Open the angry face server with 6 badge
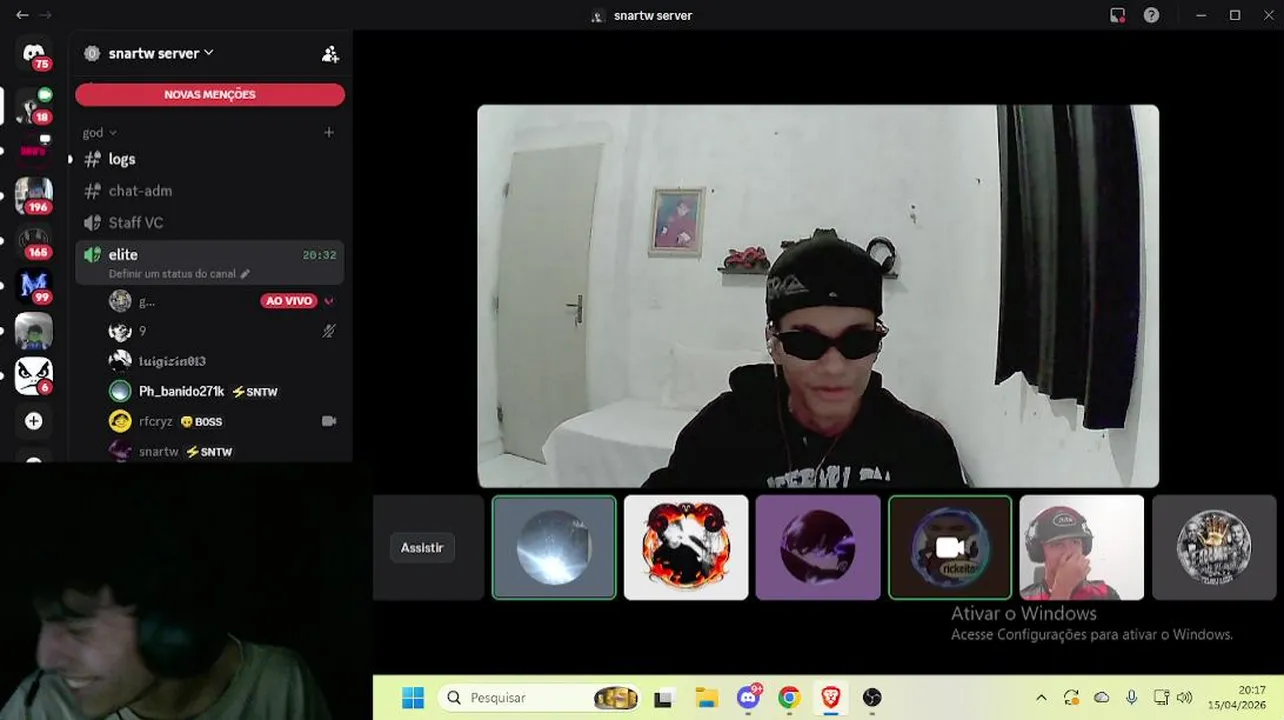The width and height of the screenshot is (1284, 720). 34,376
